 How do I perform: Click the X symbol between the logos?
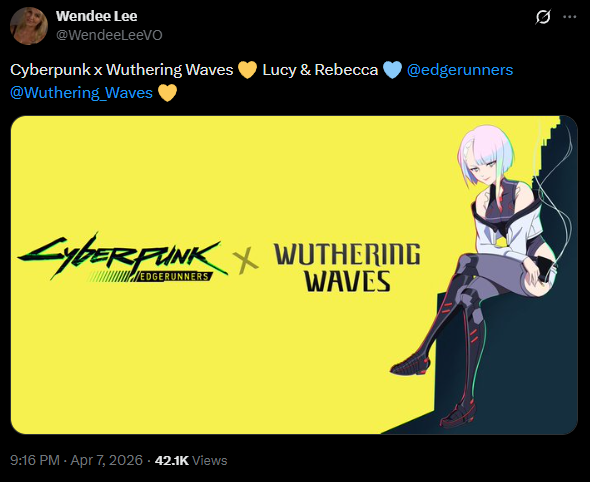(245, 262)
